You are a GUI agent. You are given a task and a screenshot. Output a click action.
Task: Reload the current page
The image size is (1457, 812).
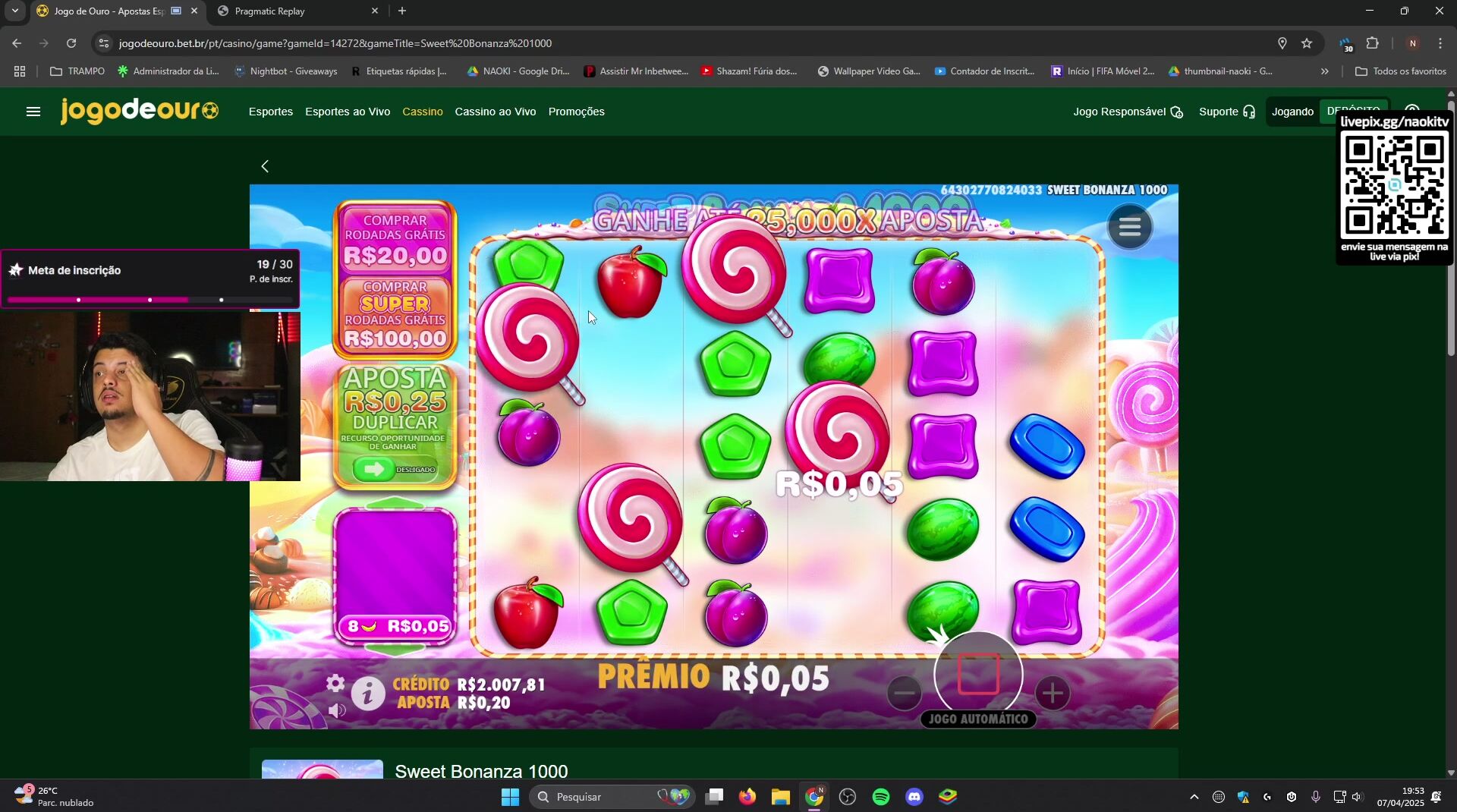pyautogui.click(x=71, y=43)
